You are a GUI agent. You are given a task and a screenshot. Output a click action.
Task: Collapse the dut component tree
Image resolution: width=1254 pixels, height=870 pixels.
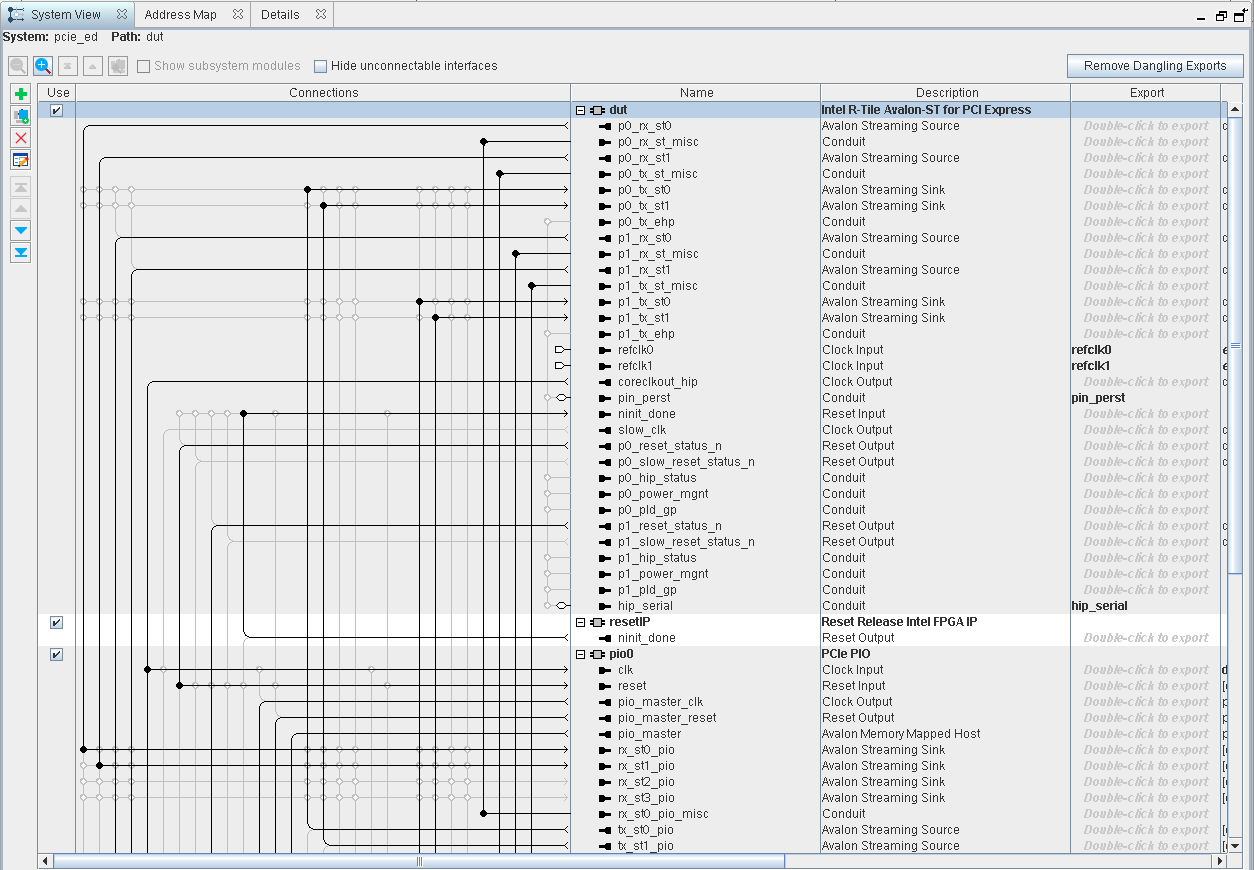point(580,110)
